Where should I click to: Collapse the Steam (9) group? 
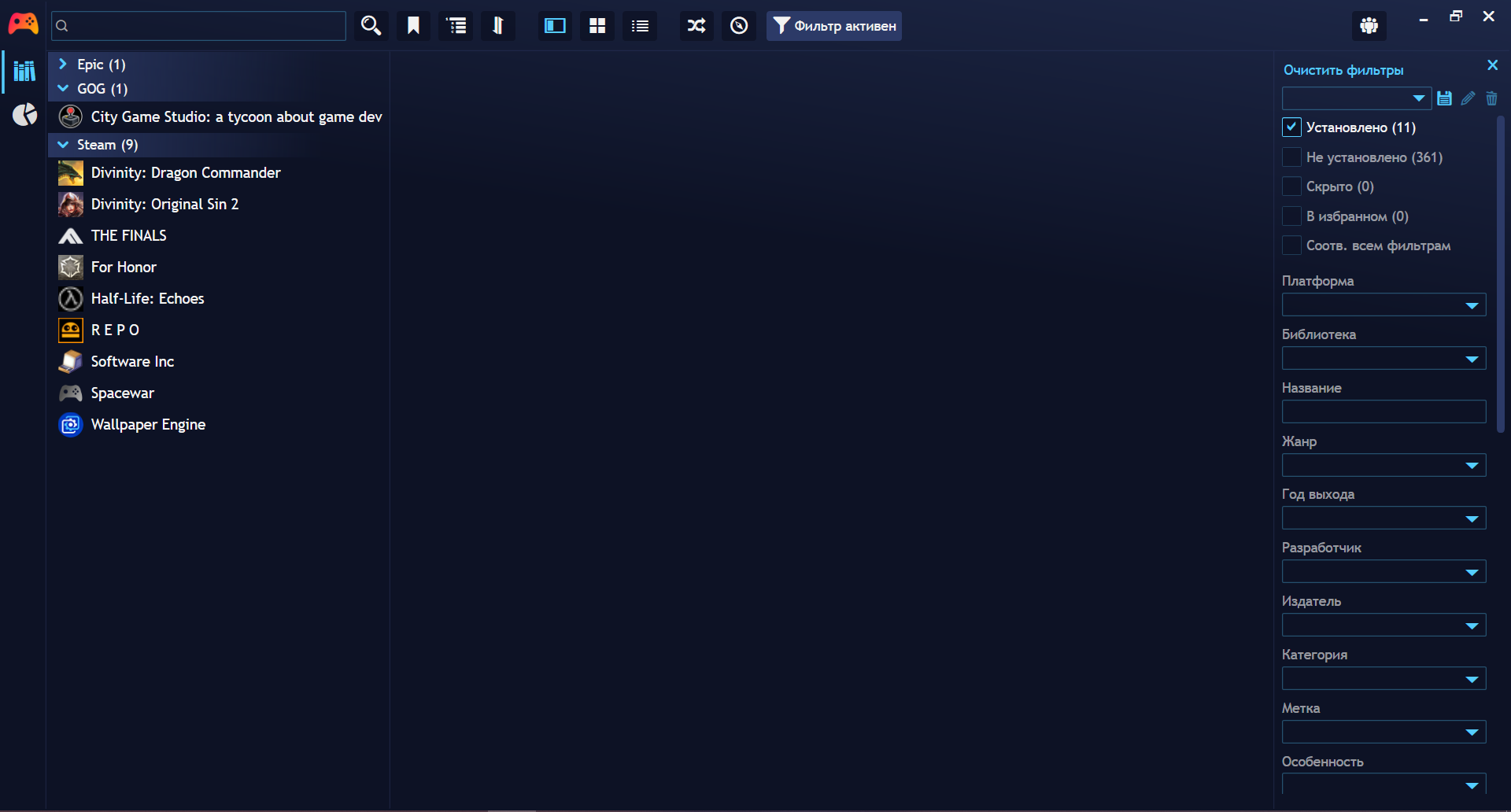point(63,145)
